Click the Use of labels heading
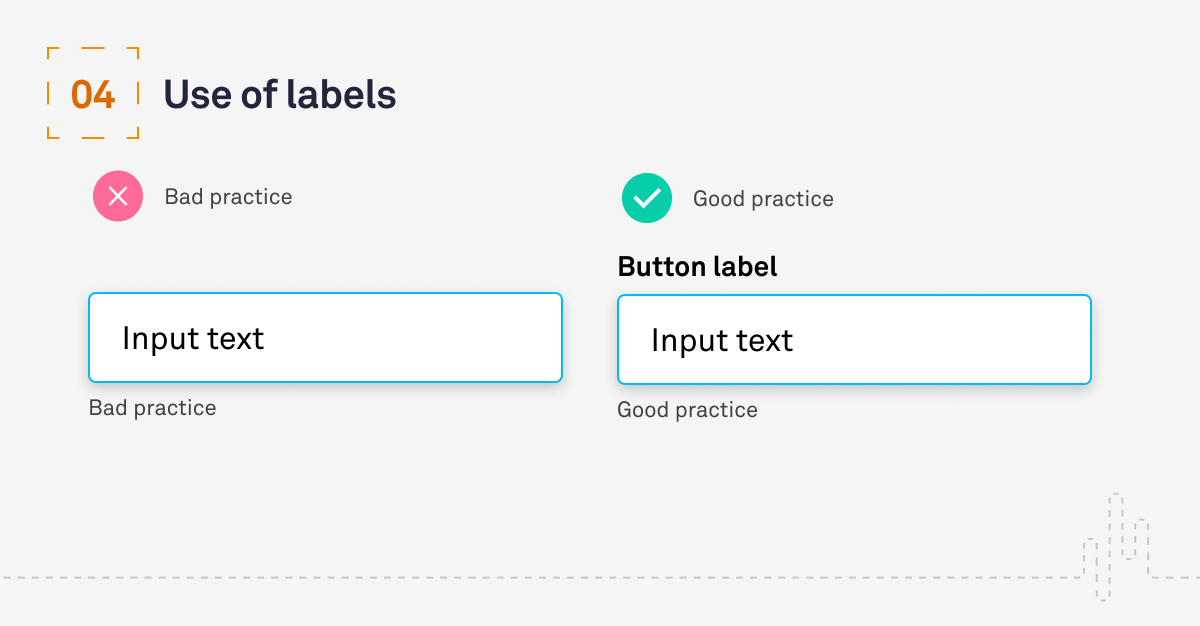The width and height of the screenshot is (1200, 626). click(280, 94)
